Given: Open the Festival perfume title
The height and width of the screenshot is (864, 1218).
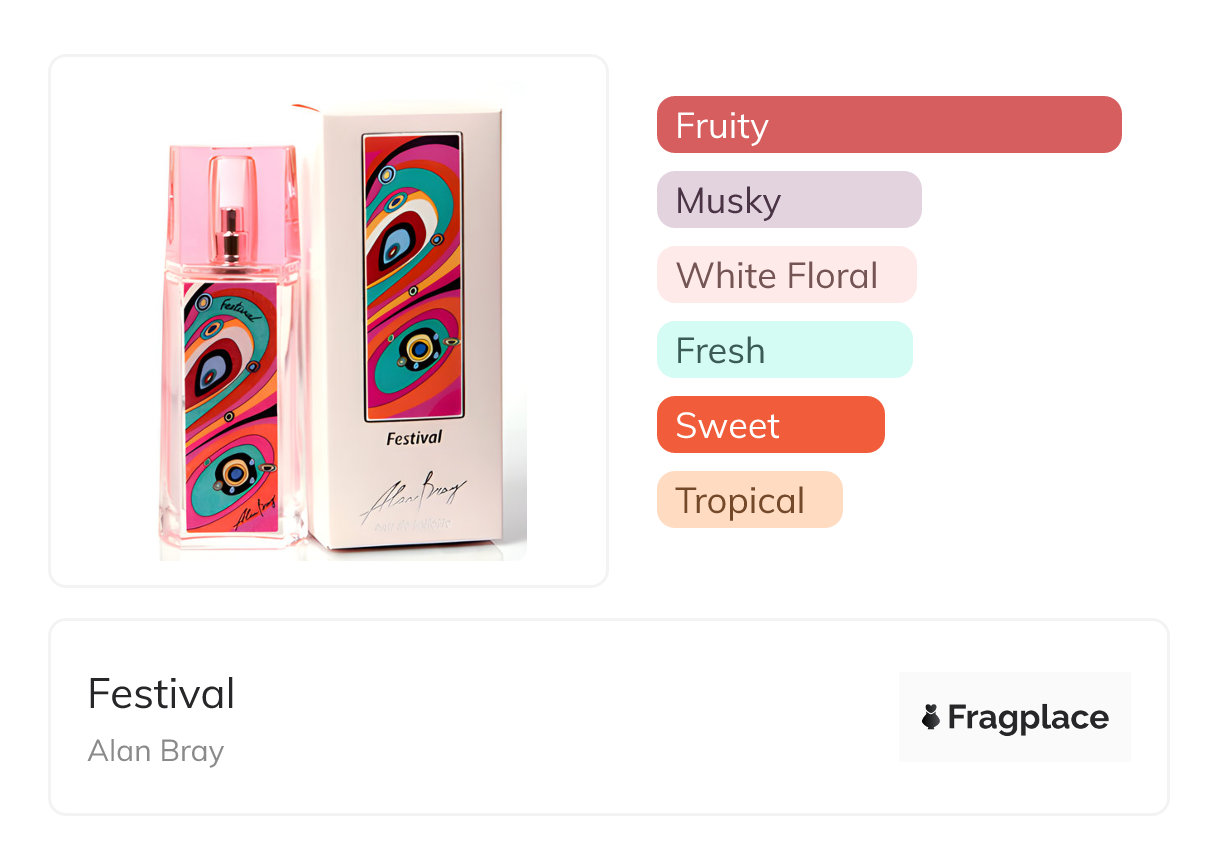Looking at the screenshot, I should coord(161,694).
